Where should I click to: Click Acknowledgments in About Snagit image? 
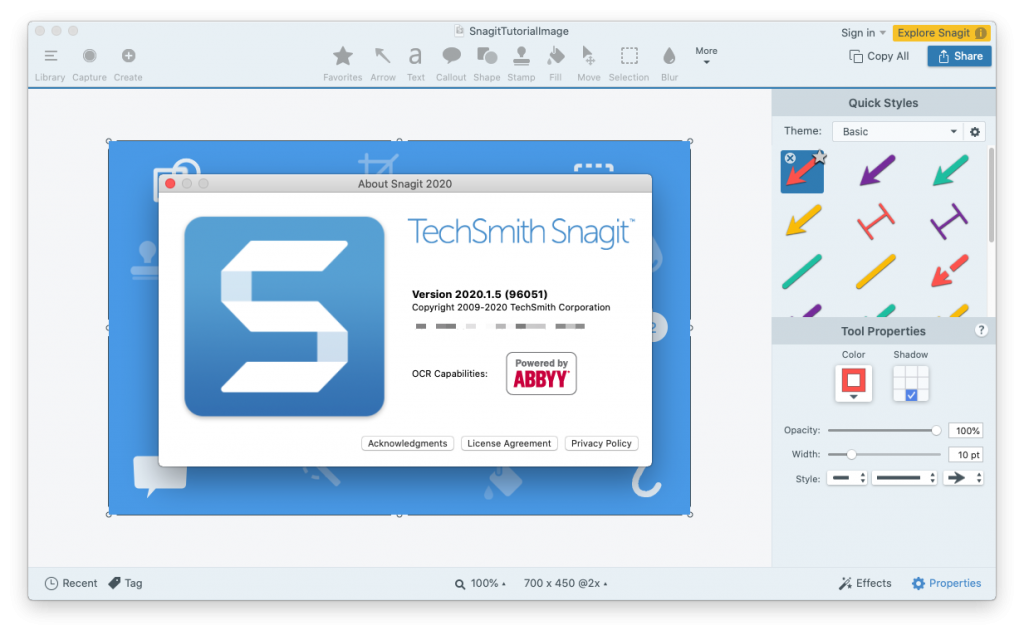click(408, 443)
